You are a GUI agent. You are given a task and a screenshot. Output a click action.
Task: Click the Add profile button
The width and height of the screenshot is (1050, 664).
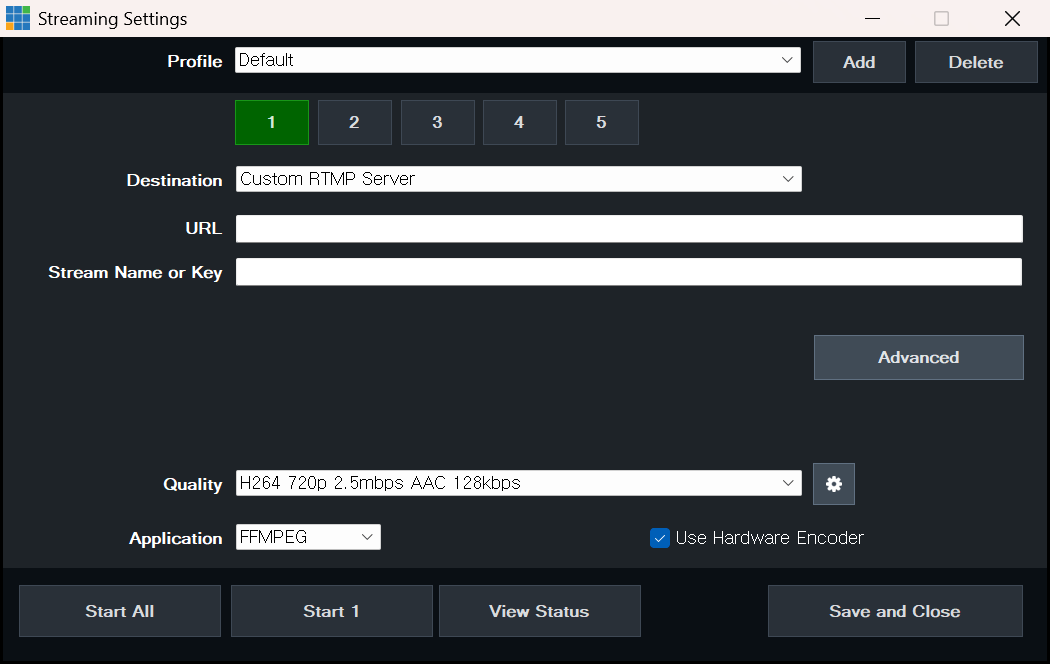coord(859,62)
